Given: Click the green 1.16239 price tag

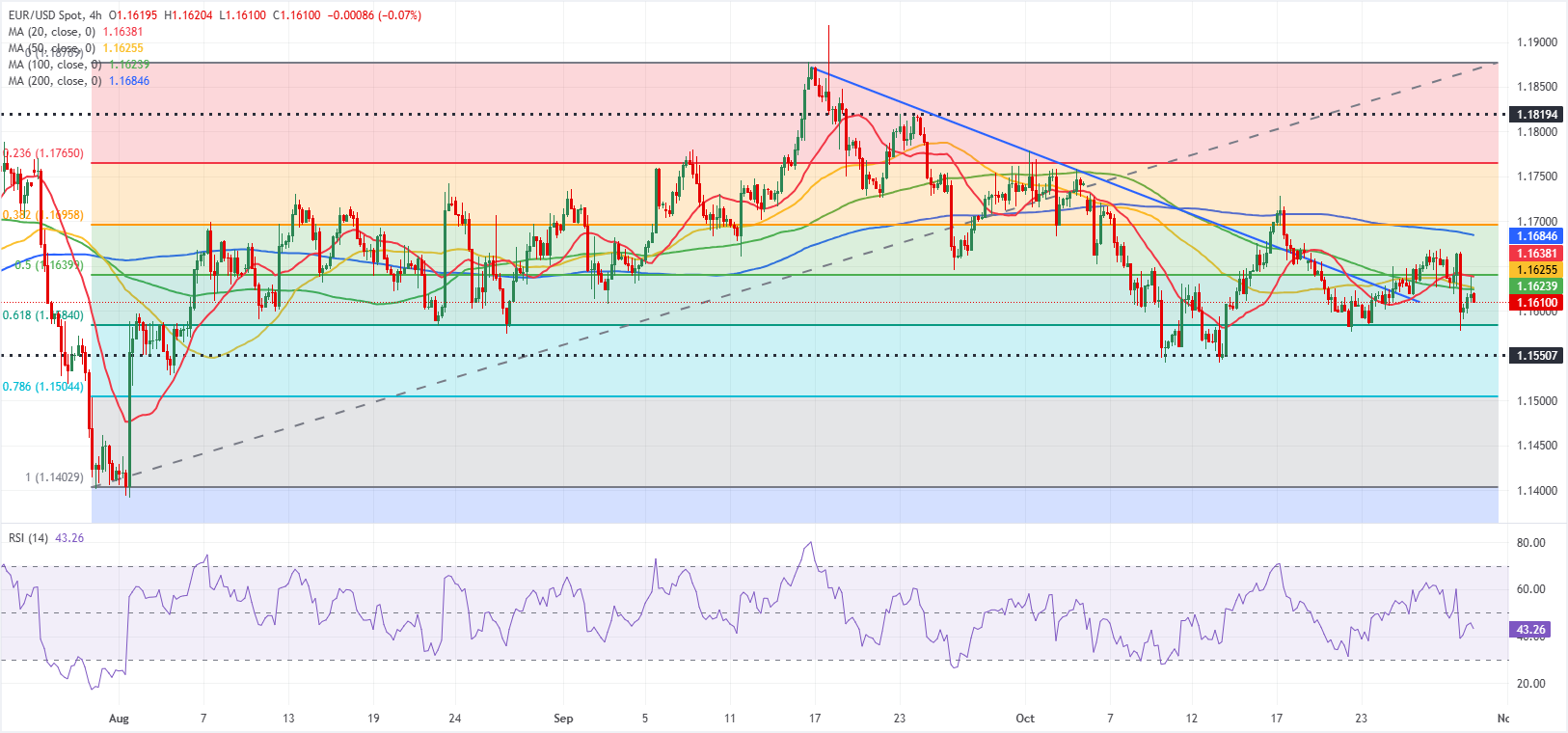Looking at the screenshot, I should 1536,286.
